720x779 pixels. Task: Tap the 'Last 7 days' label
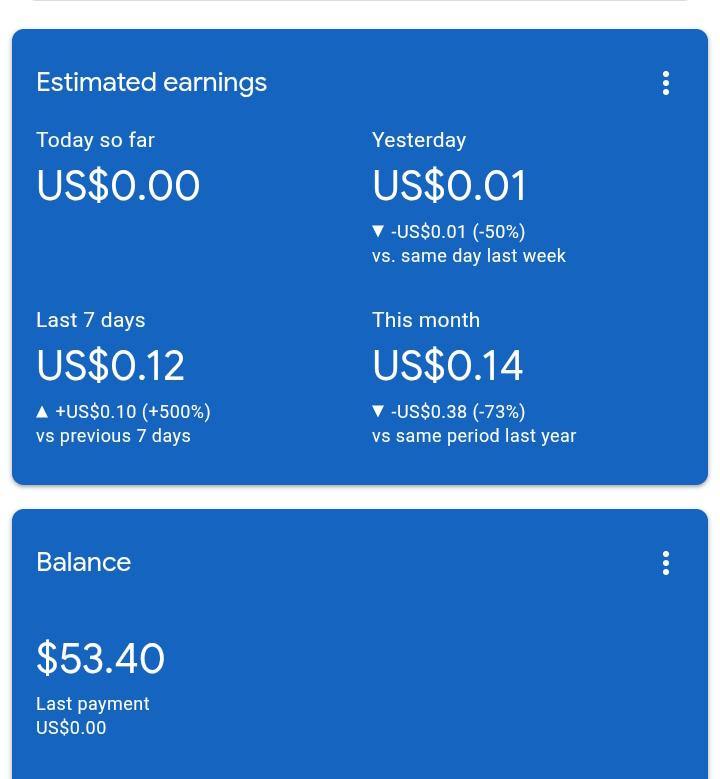coord(90,320)
